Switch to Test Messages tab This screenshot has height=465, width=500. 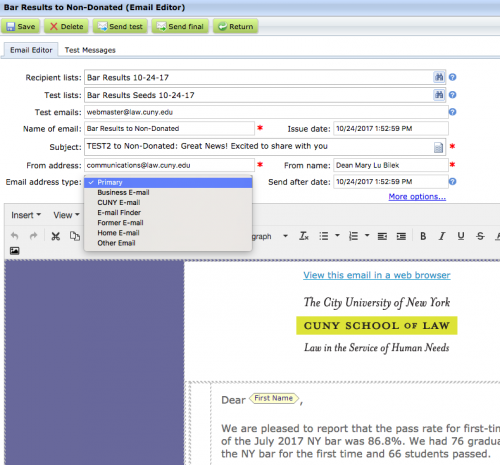(90, 50)
